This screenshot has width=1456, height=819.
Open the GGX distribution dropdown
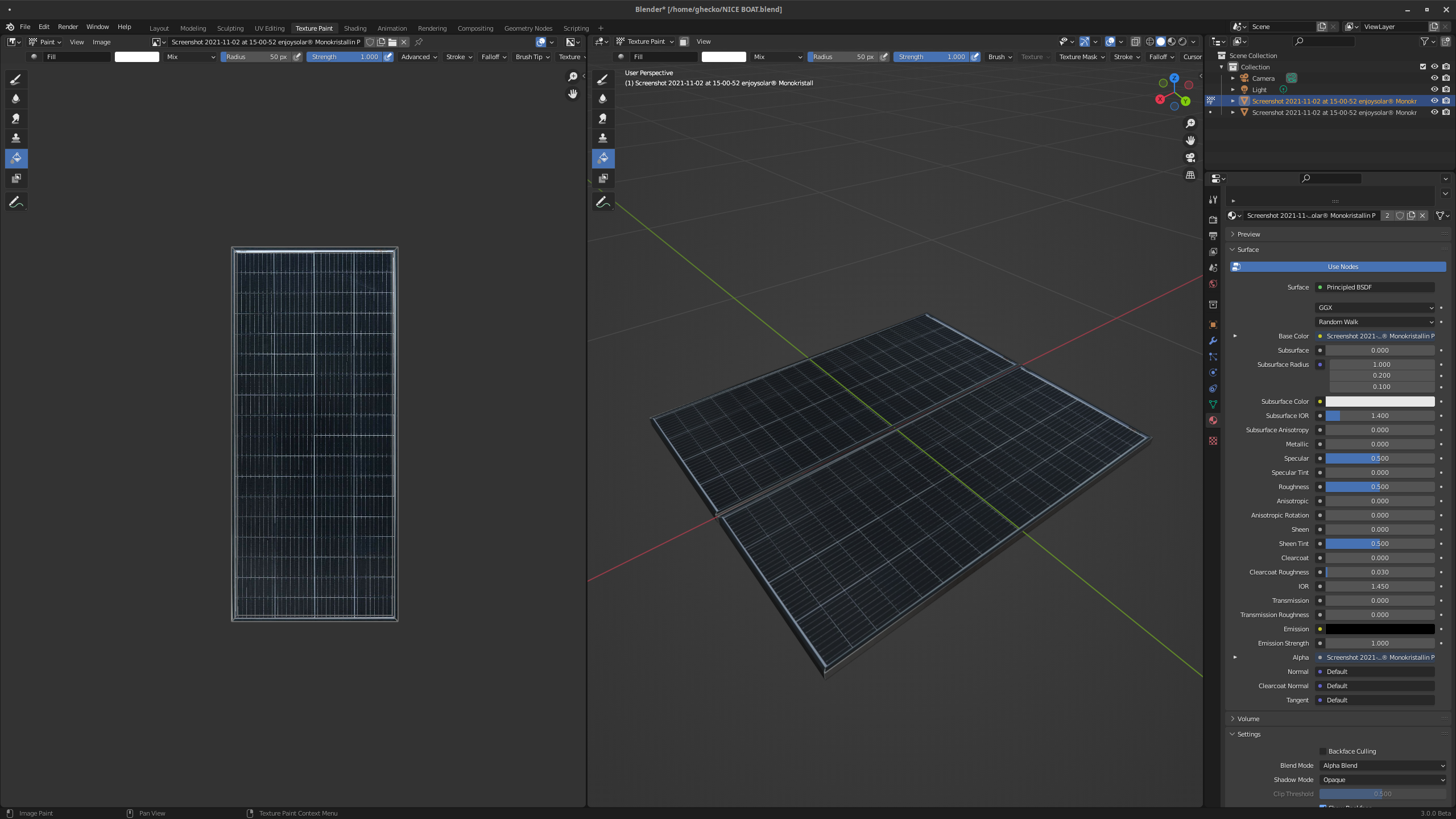click(1375, 308)
